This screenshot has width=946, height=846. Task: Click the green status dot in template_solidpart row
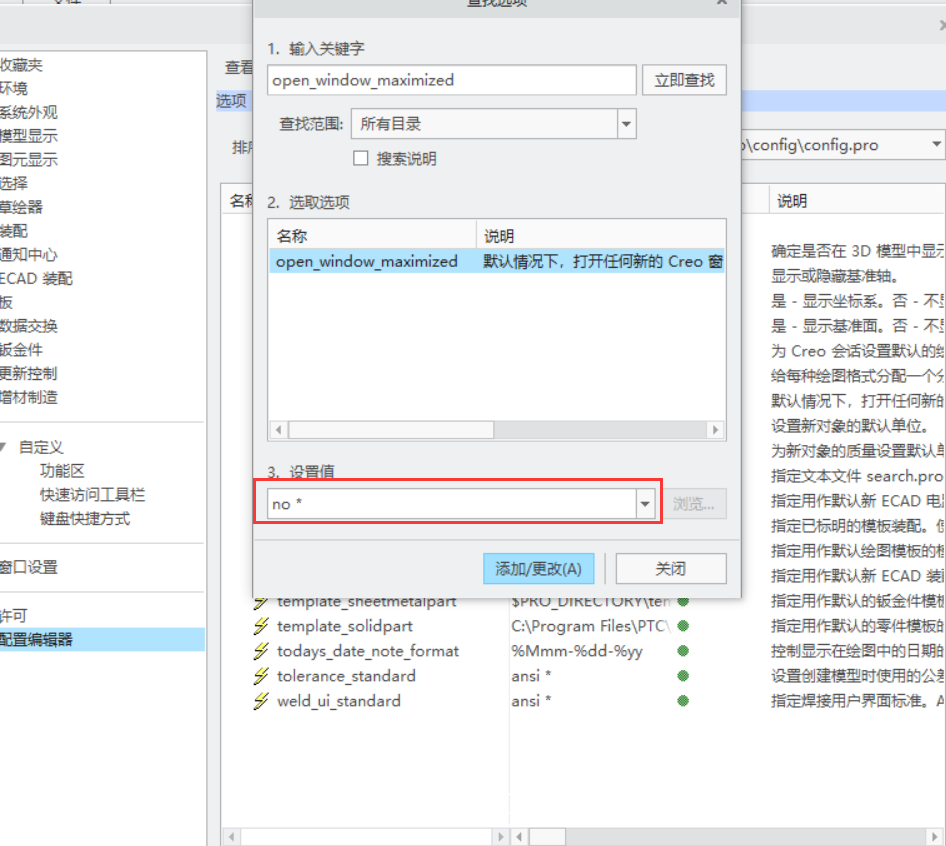683,626
